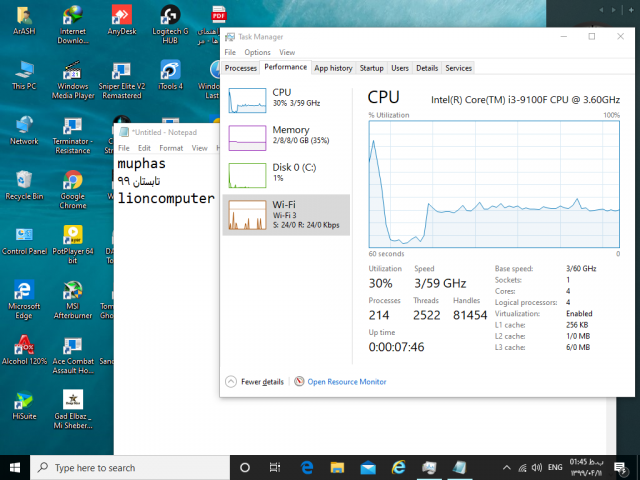Open File Explorer from taskbar
This screenshot has width=640, height=480.
(337, 468)
